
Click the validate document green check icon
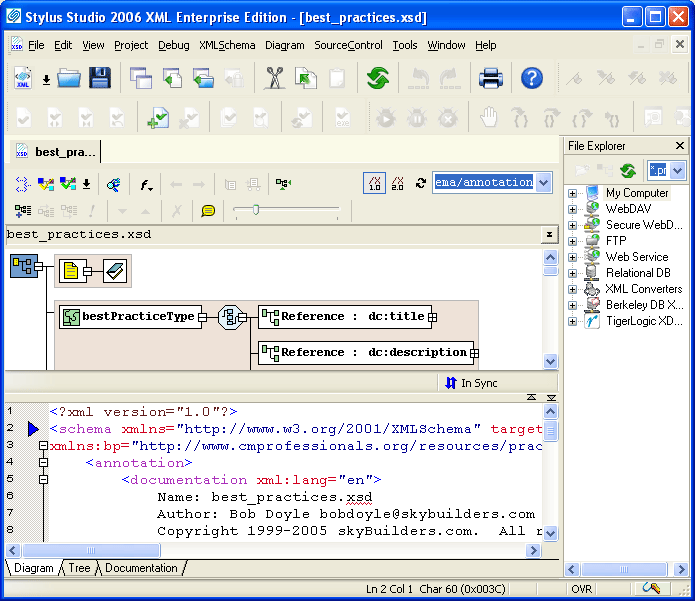click(x=158, y=118)
